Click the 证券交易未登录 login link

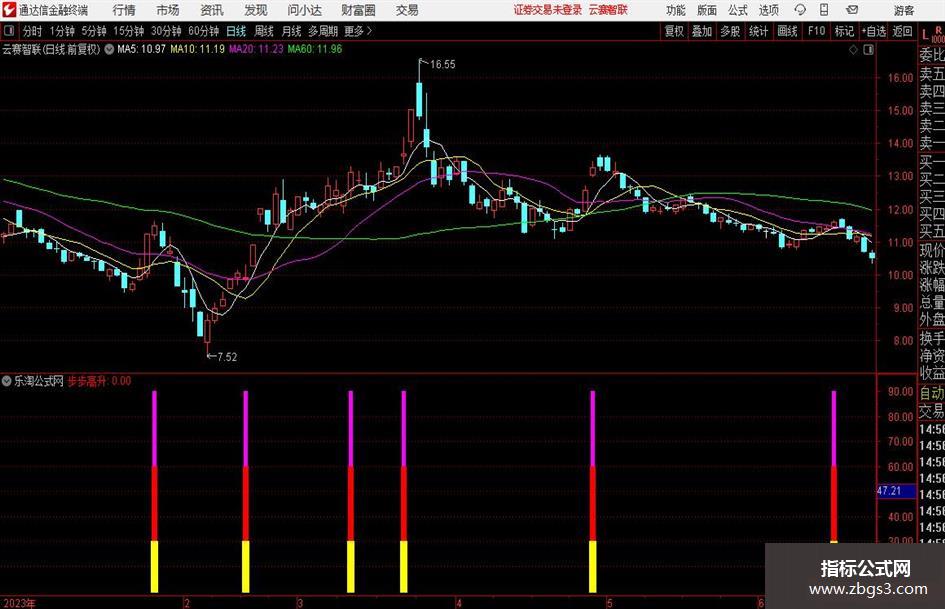(548, 10)
